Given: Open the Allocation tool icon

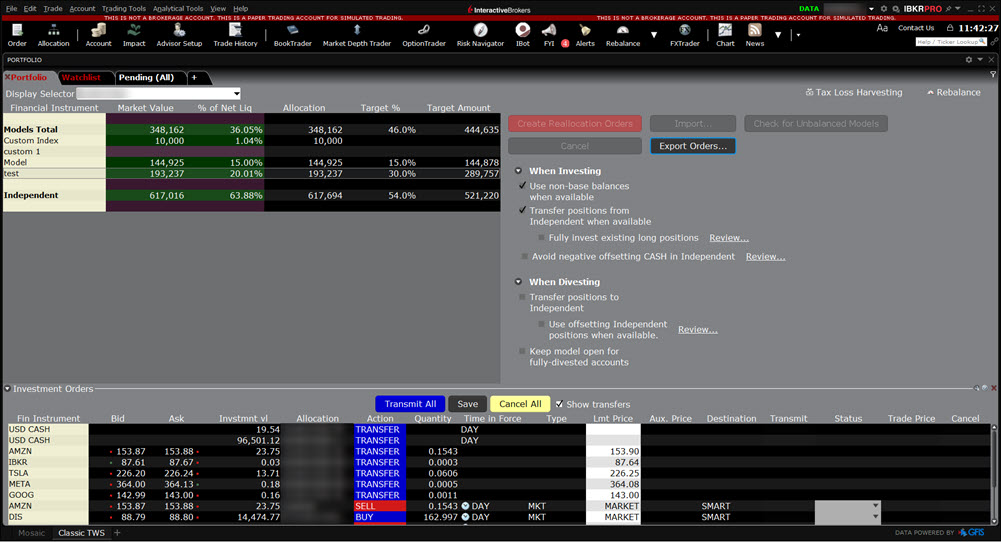Looking at the screenshot, I should coord(53,34).
